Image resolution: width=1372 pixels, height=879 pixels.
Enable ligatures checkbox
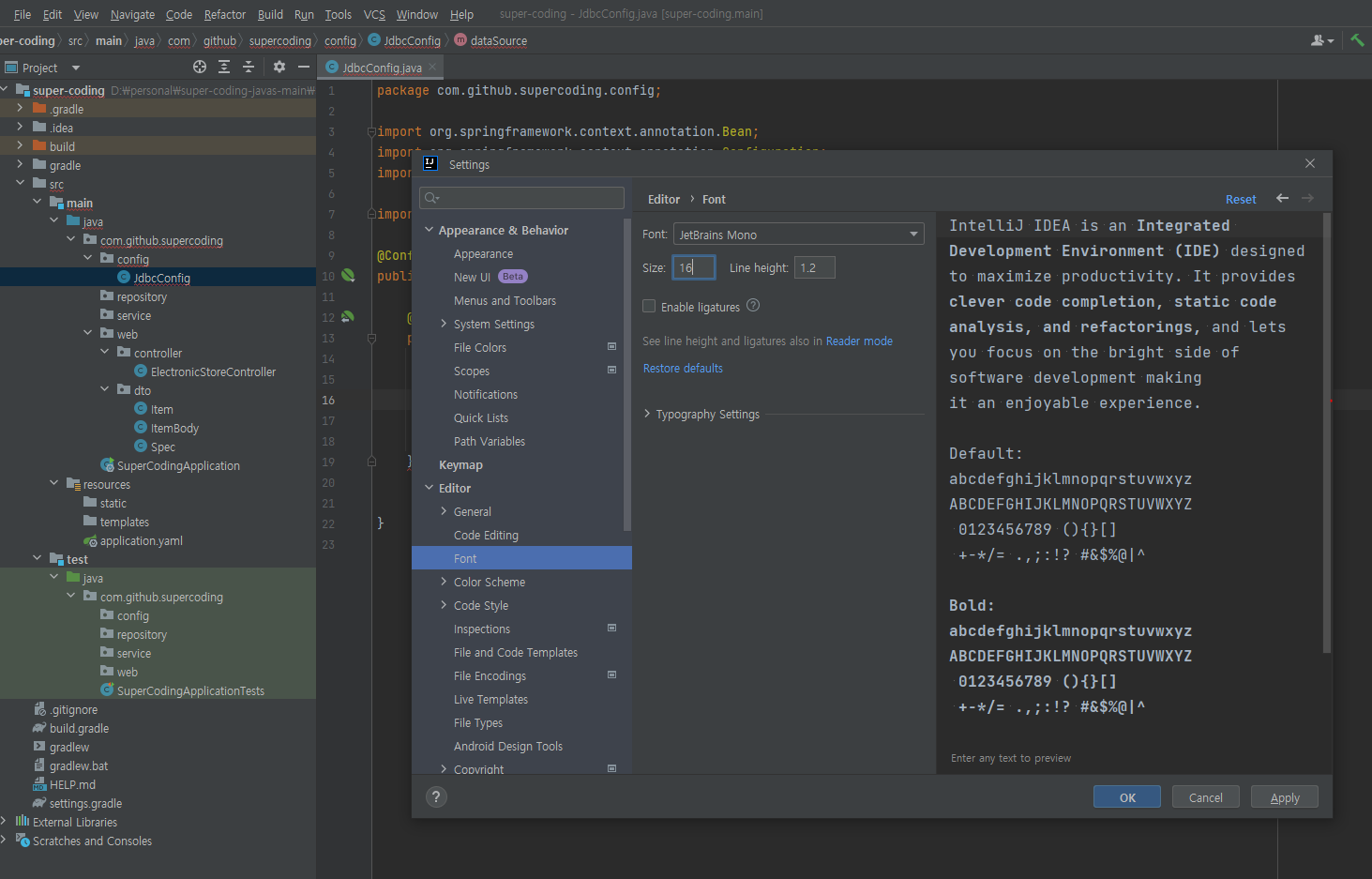649,306
